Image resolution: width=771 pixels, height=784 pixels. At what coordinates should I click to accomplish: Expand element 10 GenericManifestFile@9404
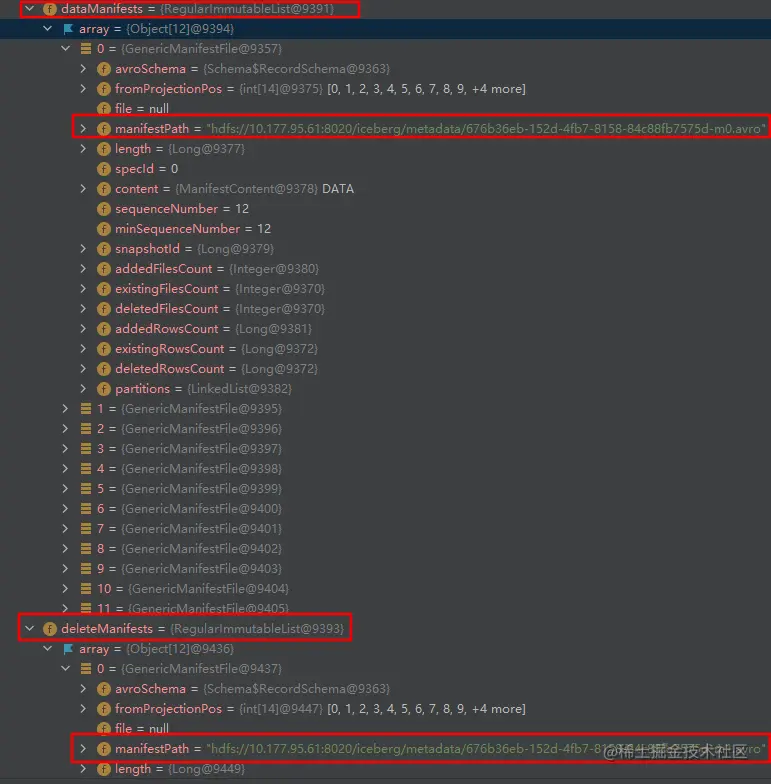[x=65, y=588]
